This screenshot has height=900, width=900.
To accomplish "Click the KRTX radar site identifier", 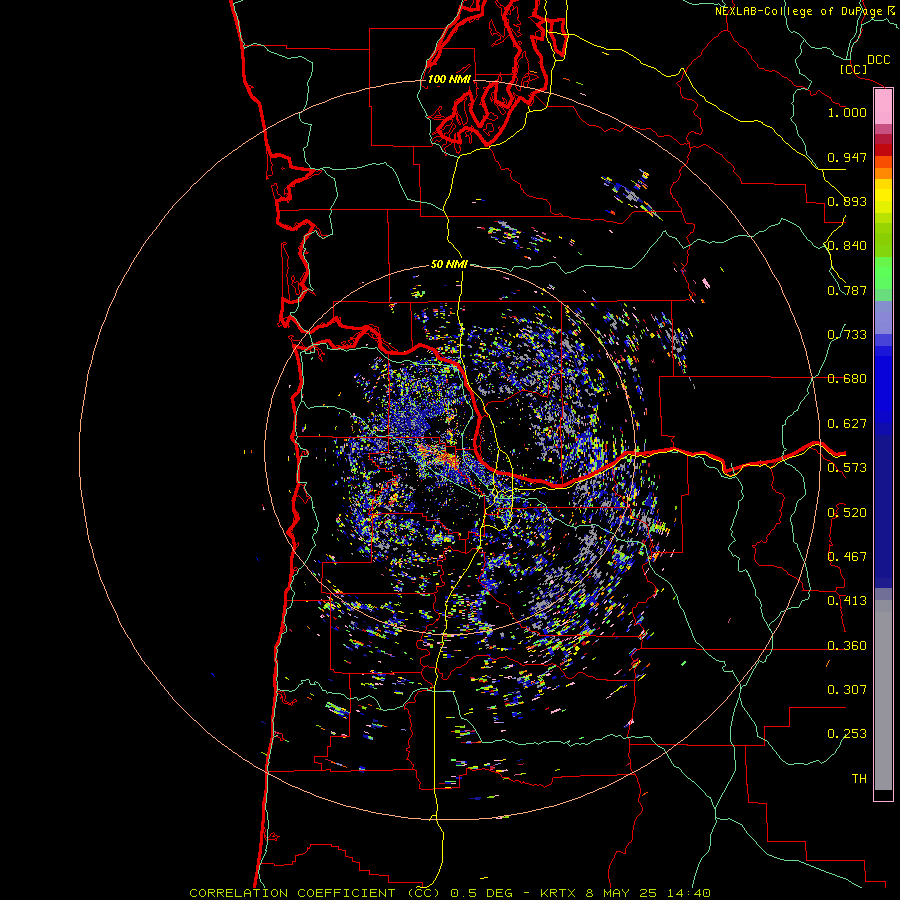I will (x=557, y=893).
